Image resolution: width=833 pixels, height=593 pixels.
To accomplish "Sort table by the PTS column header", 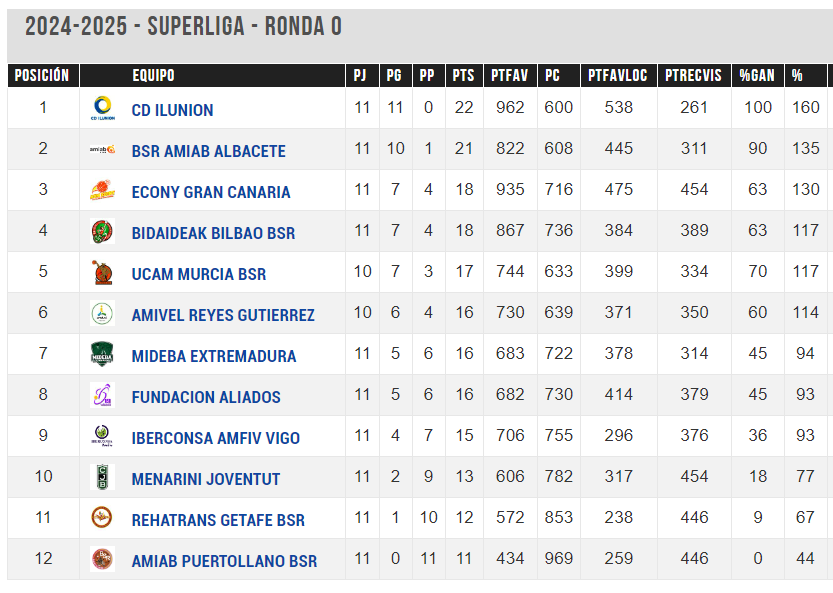I will coord(464,75).
